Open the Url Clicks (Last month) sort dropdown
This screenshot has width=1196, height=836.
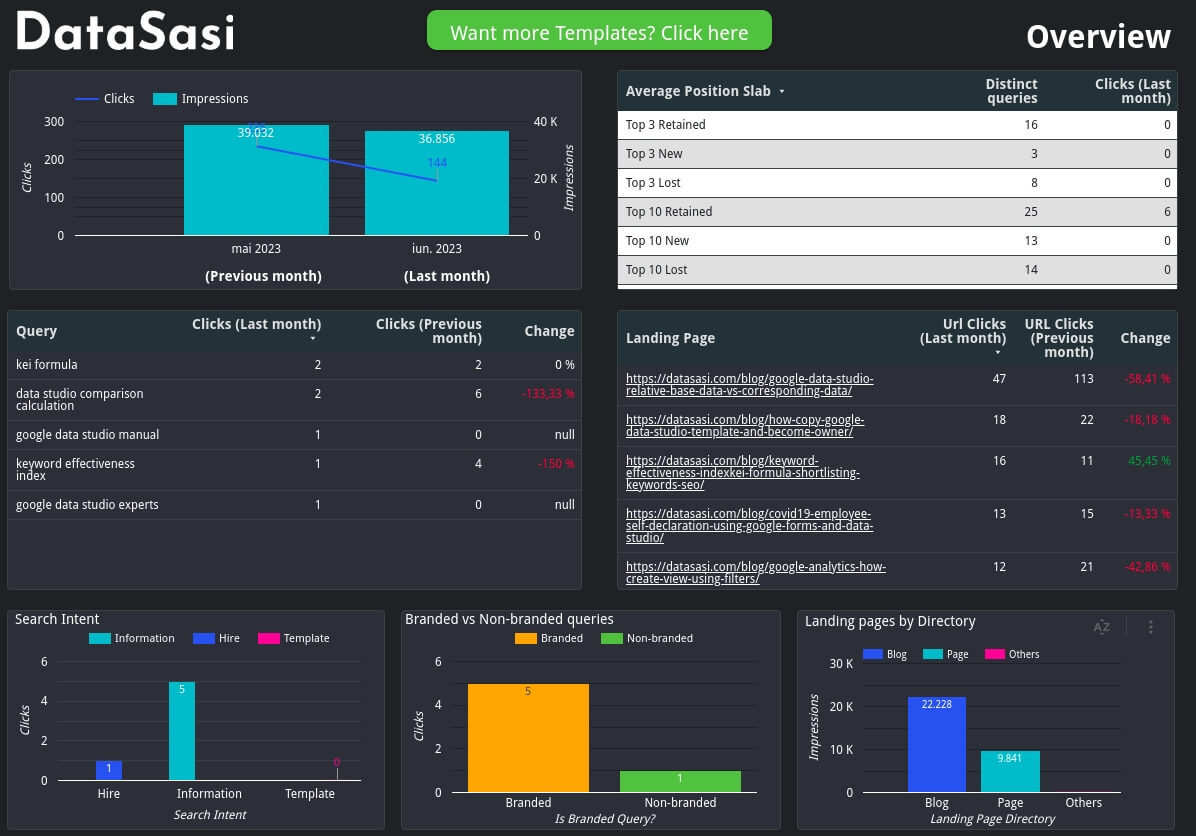click(x=997, y=351)
